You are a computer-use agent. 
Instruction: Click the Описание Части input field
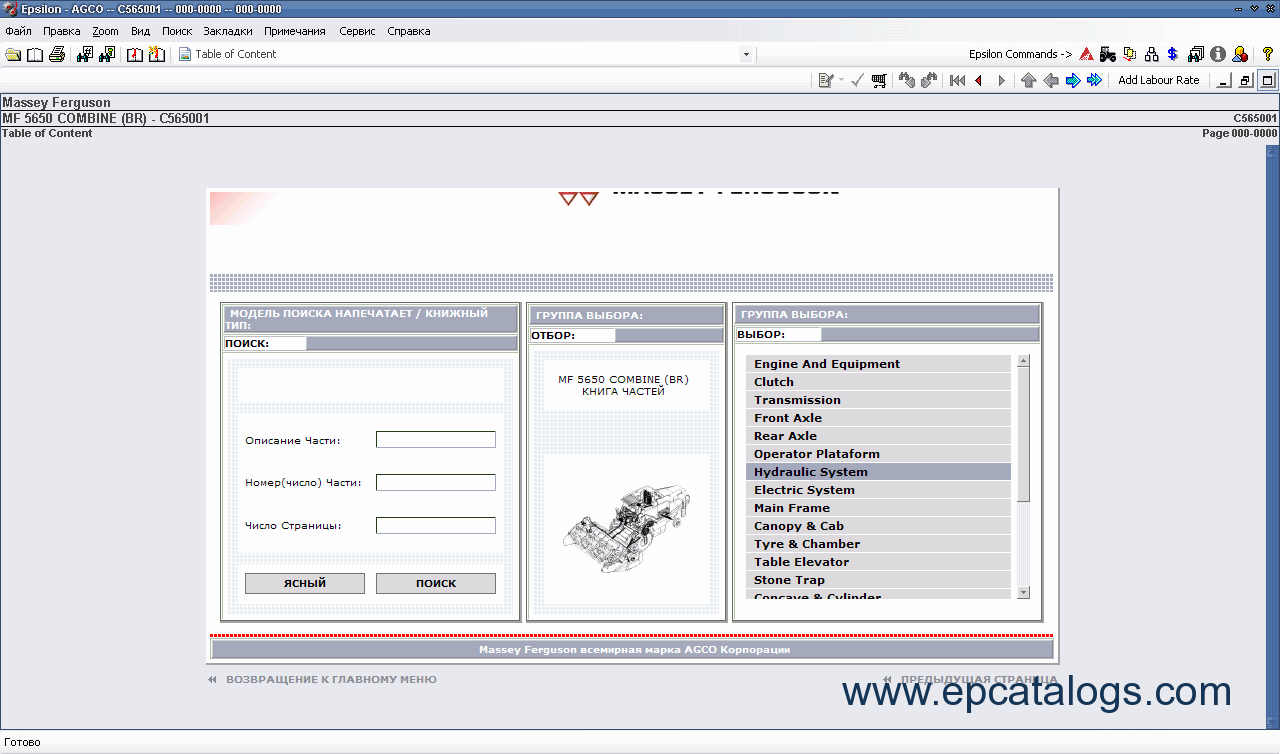pos(435,440)
